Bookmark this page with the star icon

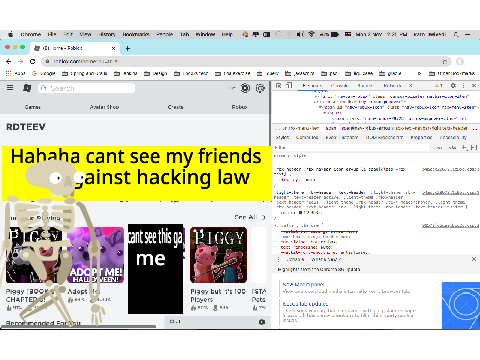tap(445, 62)
